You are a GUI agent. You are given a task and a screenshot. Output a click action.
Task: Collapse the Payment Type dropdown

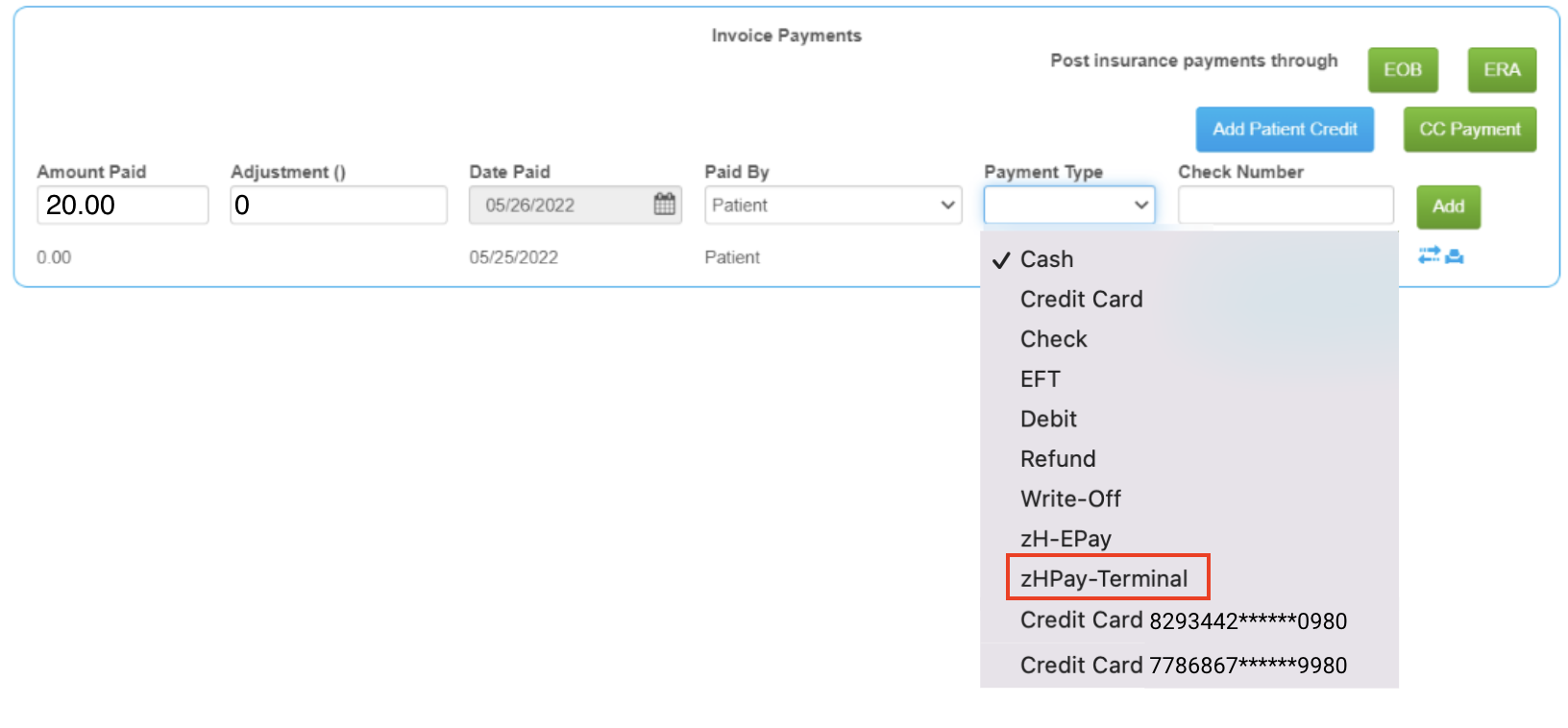pos(1069,205)
